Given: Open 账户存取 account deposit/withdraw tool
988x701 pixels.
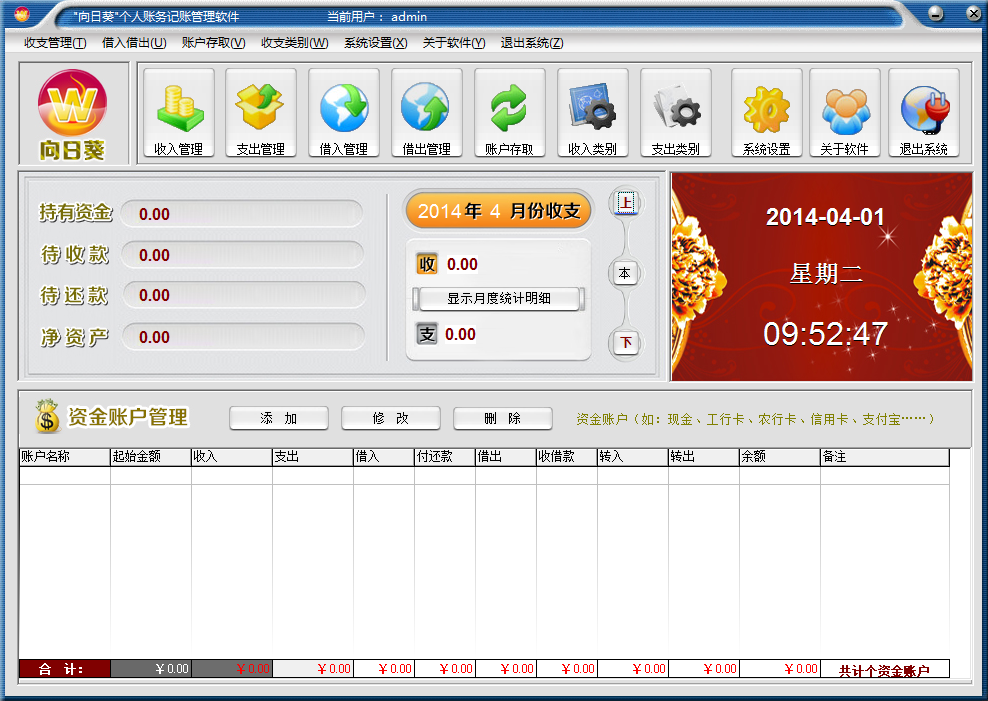Looking at the screenshot, I should tap(510, 112).
